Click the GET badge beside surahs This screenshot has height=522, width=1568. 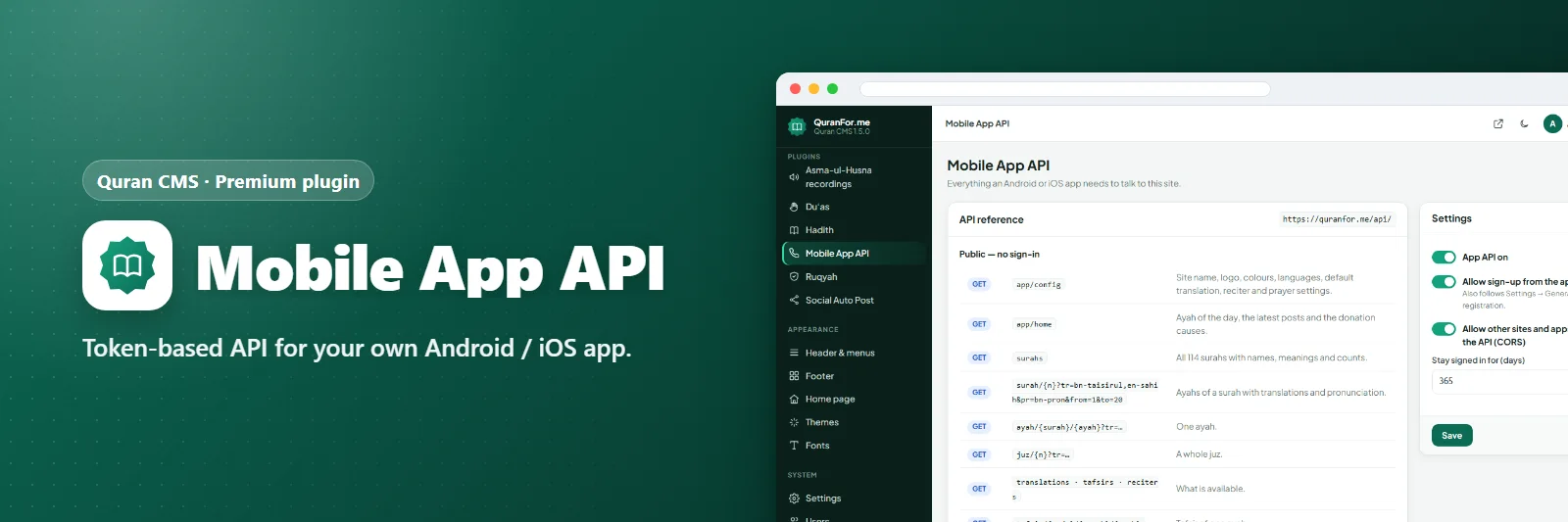pyautogui.click(x=979, y=358)
